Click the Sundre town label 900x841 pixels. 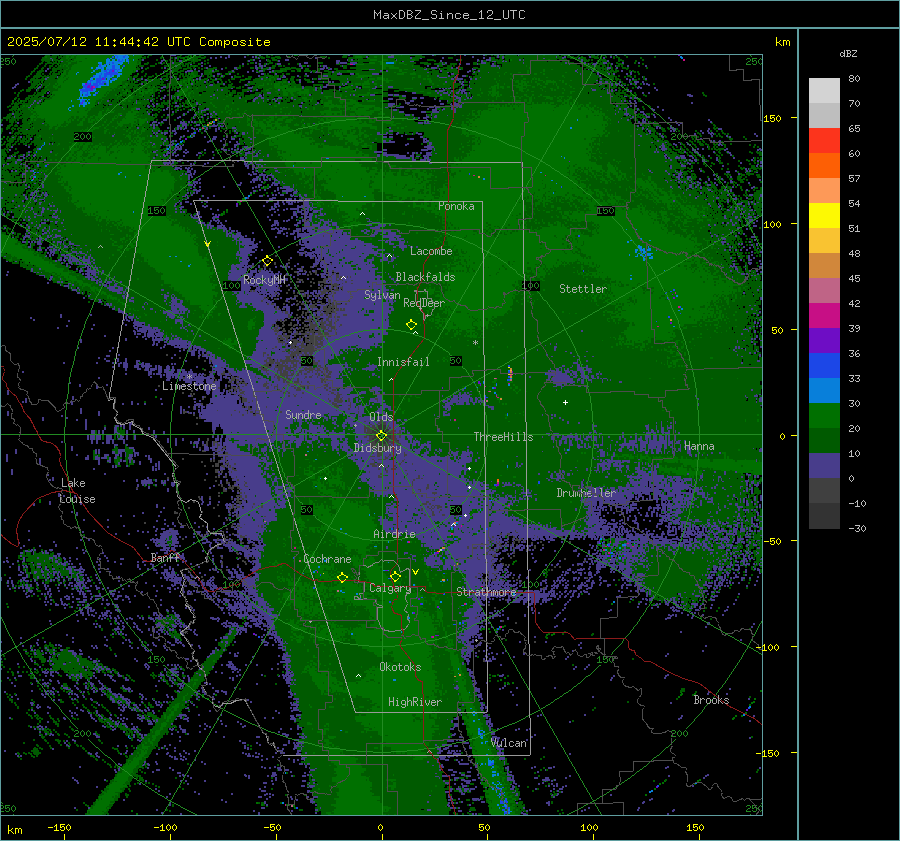pyautogui.click(x=303, y=414)
